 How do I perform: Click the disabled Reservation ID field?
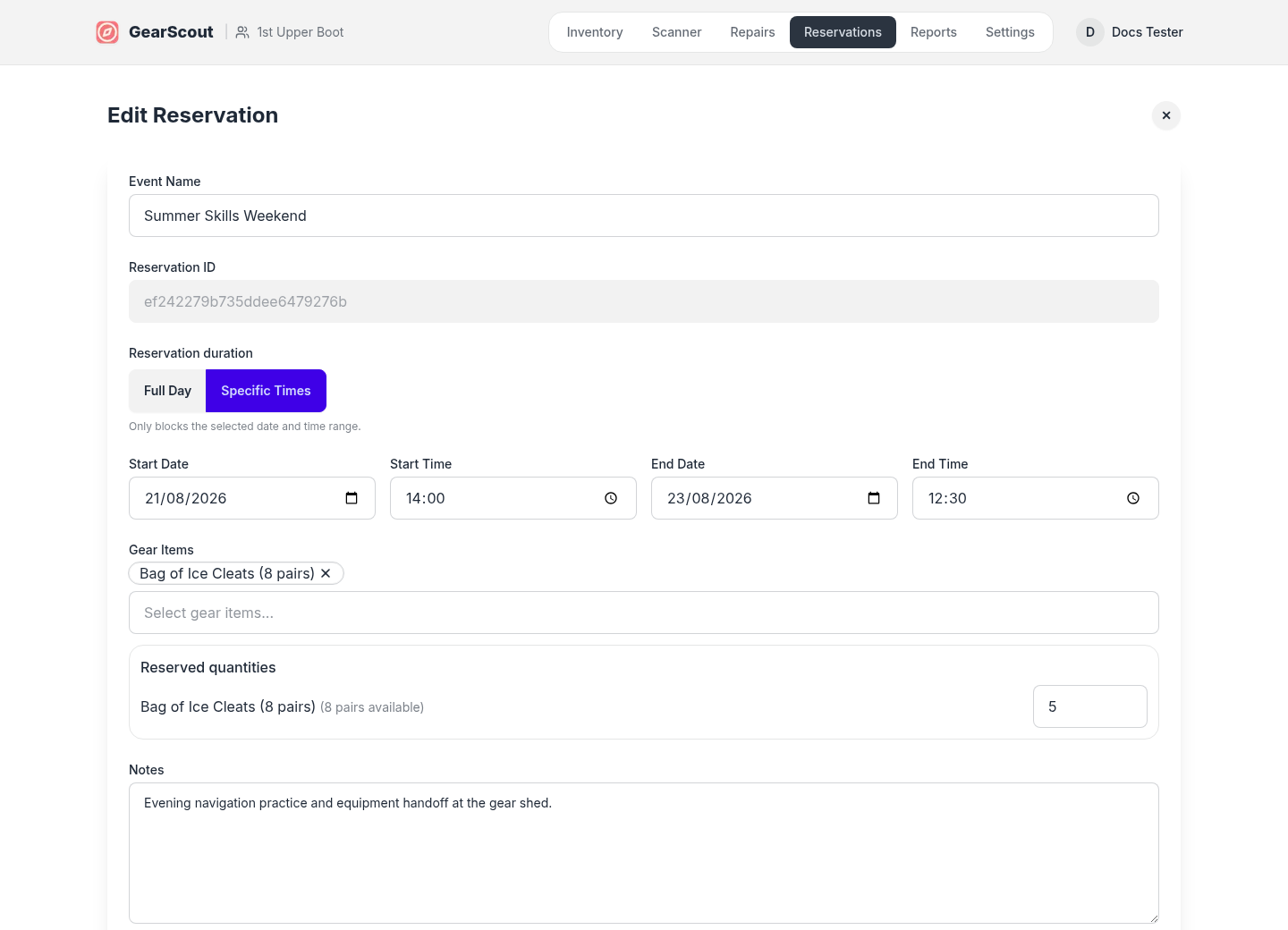pyautogui.click(x=644, y=301)
